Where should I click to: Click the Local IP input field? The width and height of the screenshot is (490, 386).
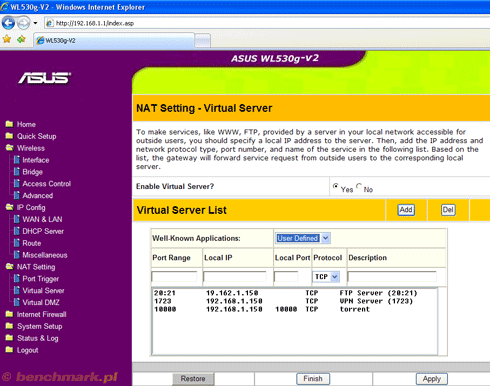235,277
